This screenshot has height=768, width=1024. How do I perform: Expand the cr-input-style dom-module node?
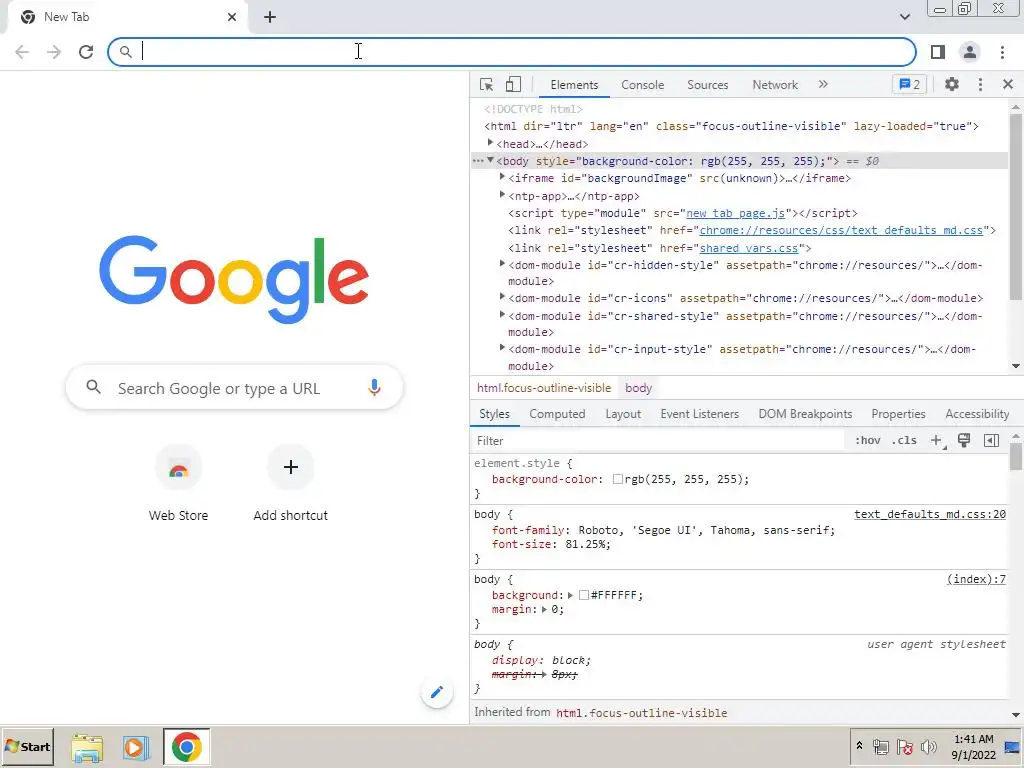(x=502, y=348)
